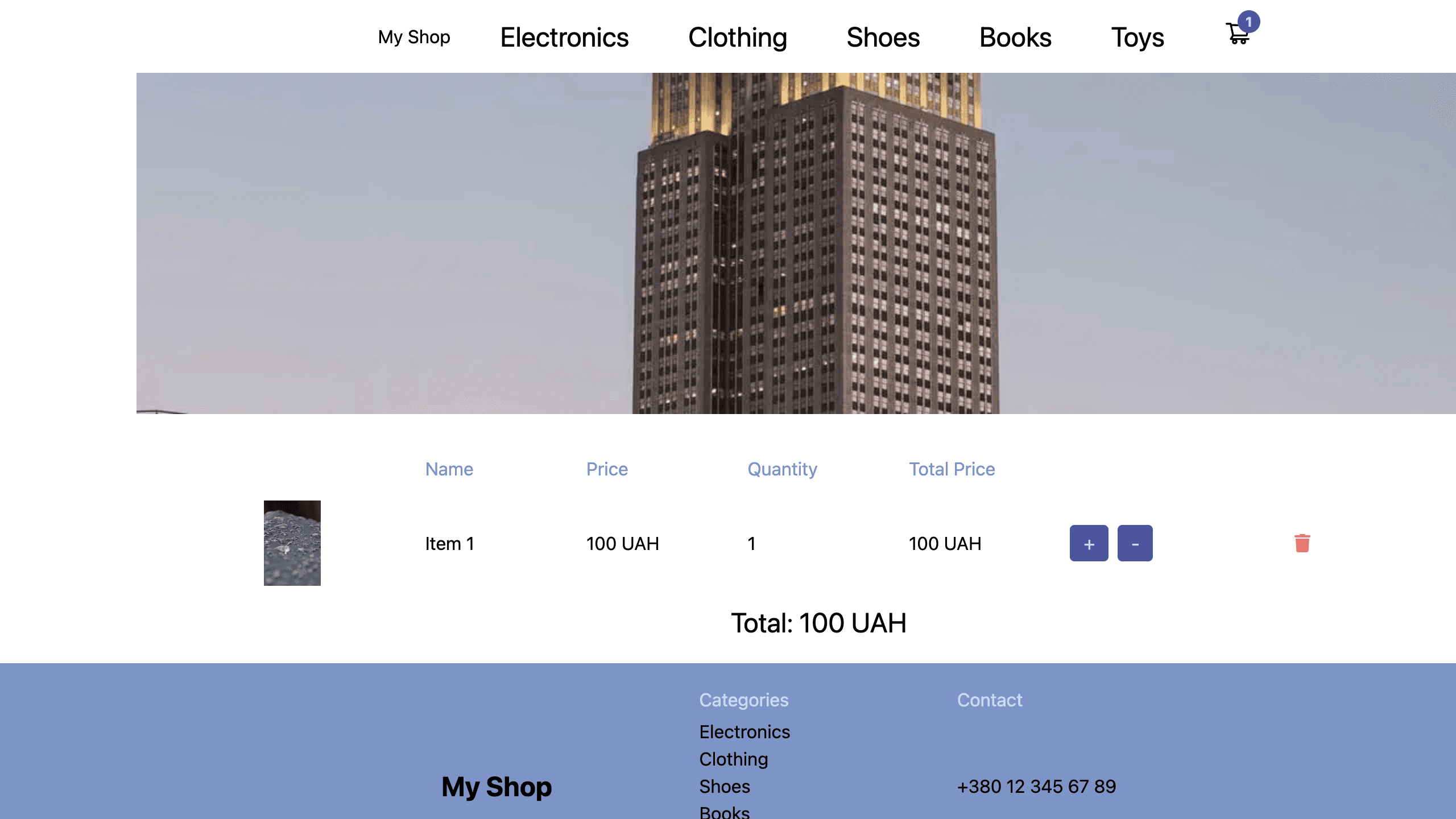Follow footer Clothing category link
The height and width of the screenshot is (819, 1456).
pos(734,759)
